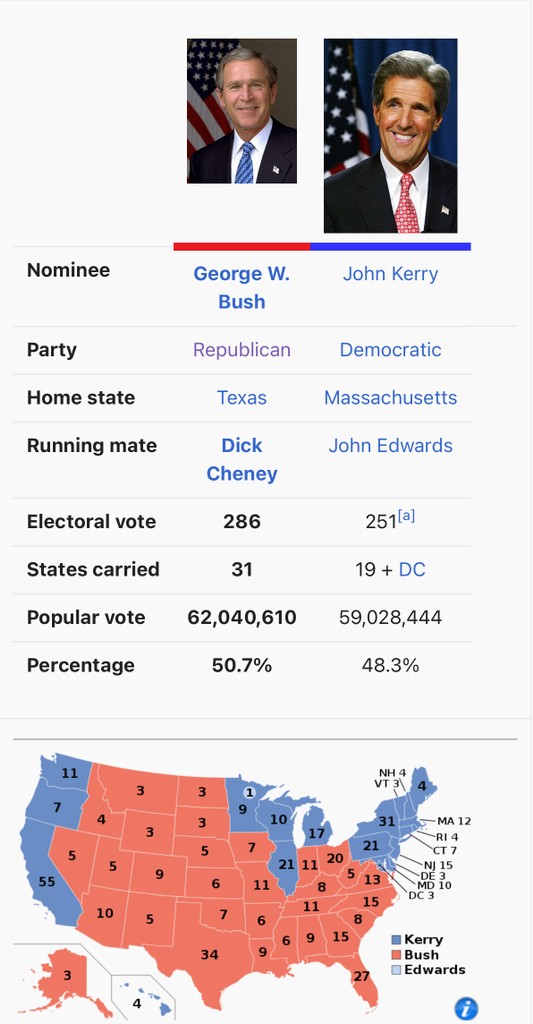Open John Kerry portrait photo

pyautogui.click(x=391, y=136)
